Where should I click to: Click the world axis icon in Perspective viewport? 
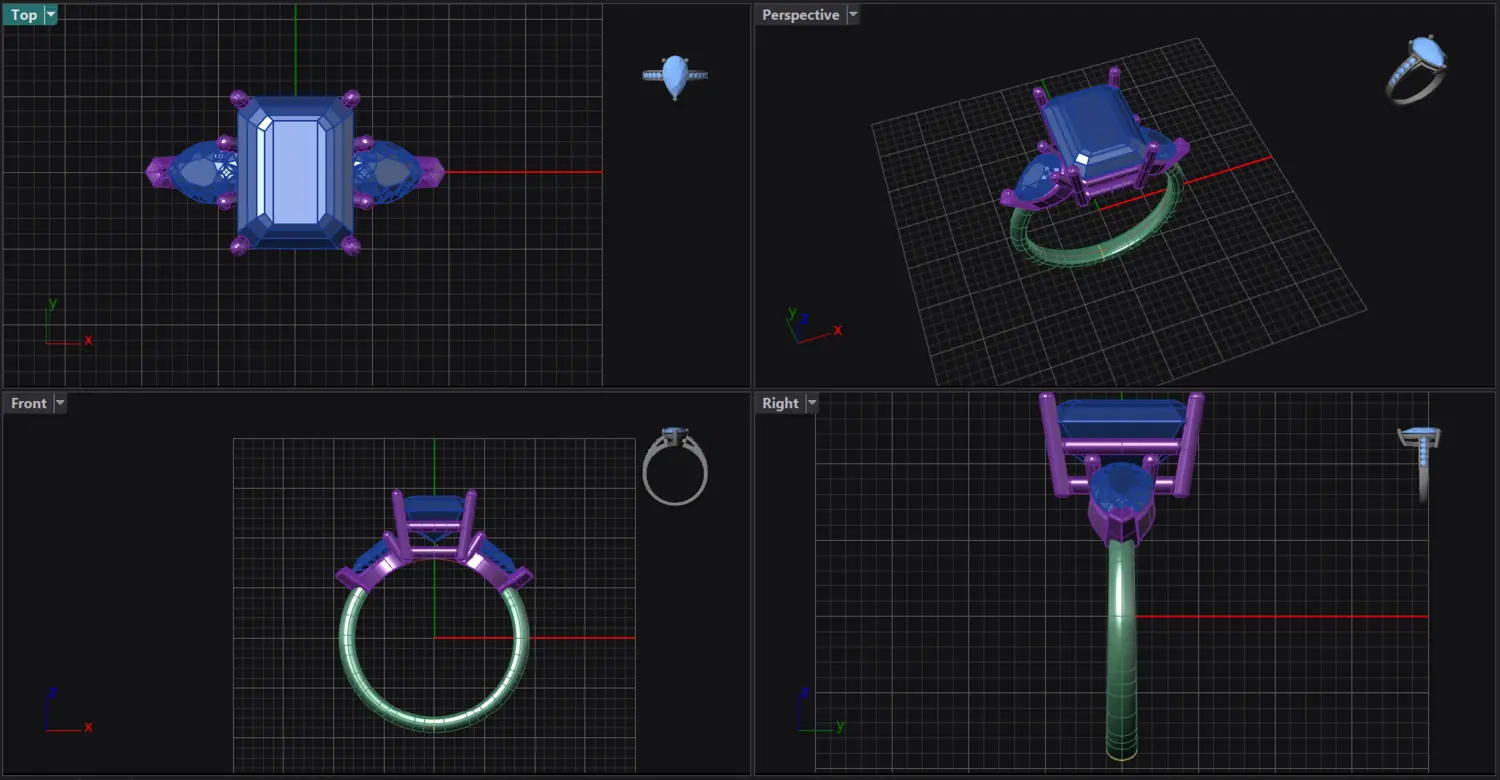815,325
